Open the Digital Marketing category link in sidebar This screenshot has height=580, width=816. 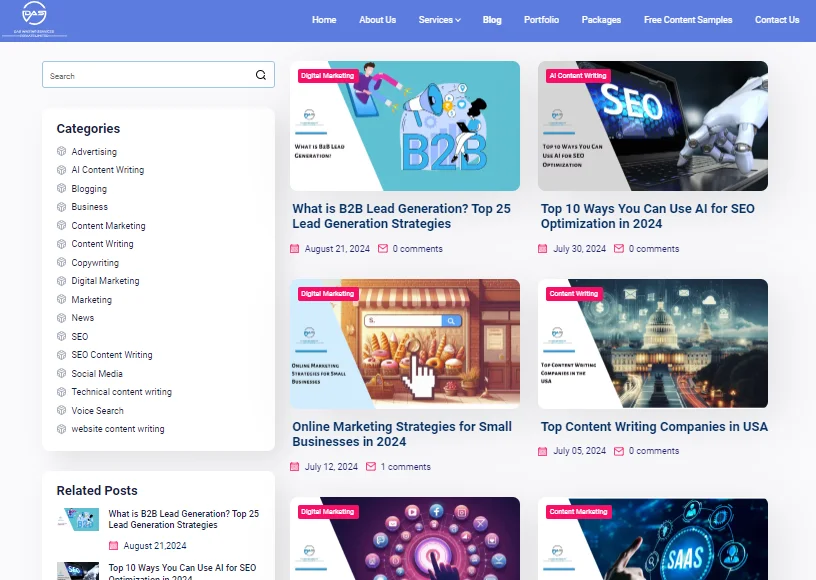coord(105,281)
